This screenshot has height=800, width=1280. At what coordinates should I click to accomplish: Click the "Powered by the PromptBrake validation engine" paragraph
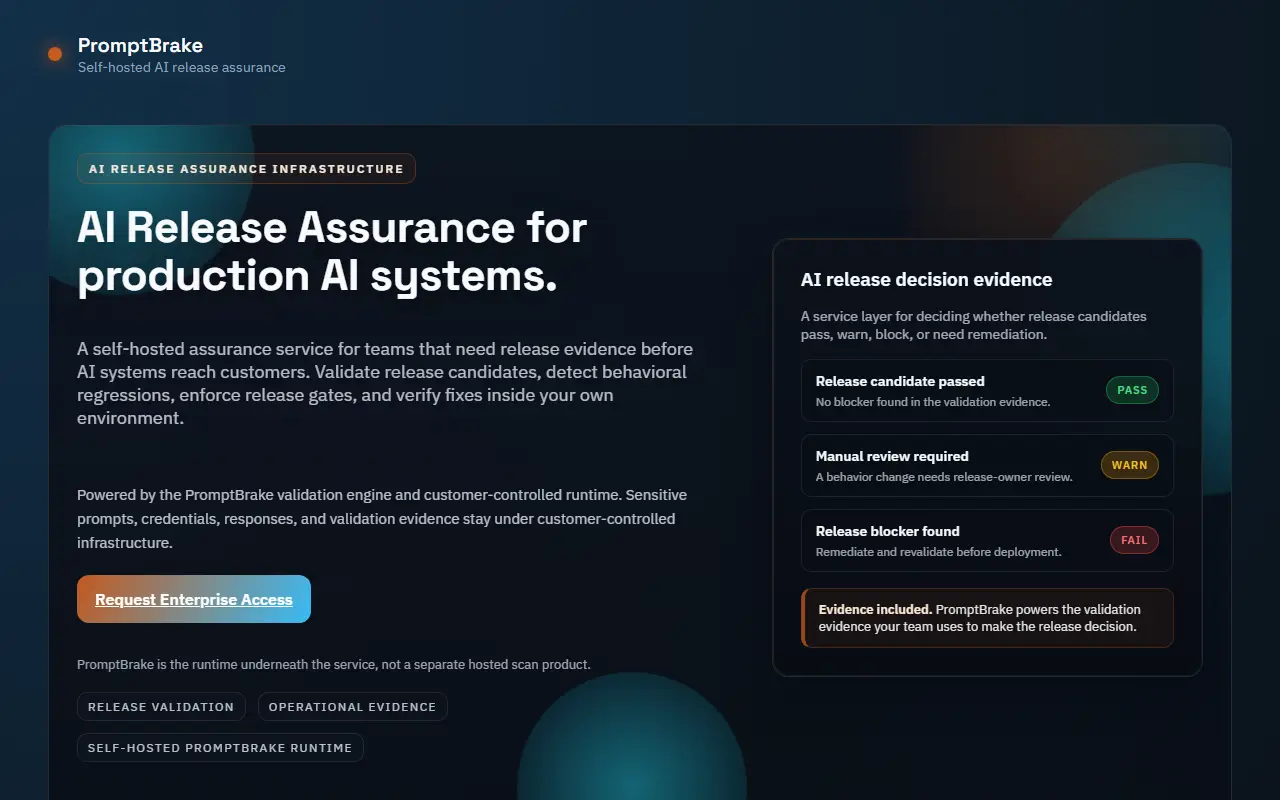[x=382, y=519]
